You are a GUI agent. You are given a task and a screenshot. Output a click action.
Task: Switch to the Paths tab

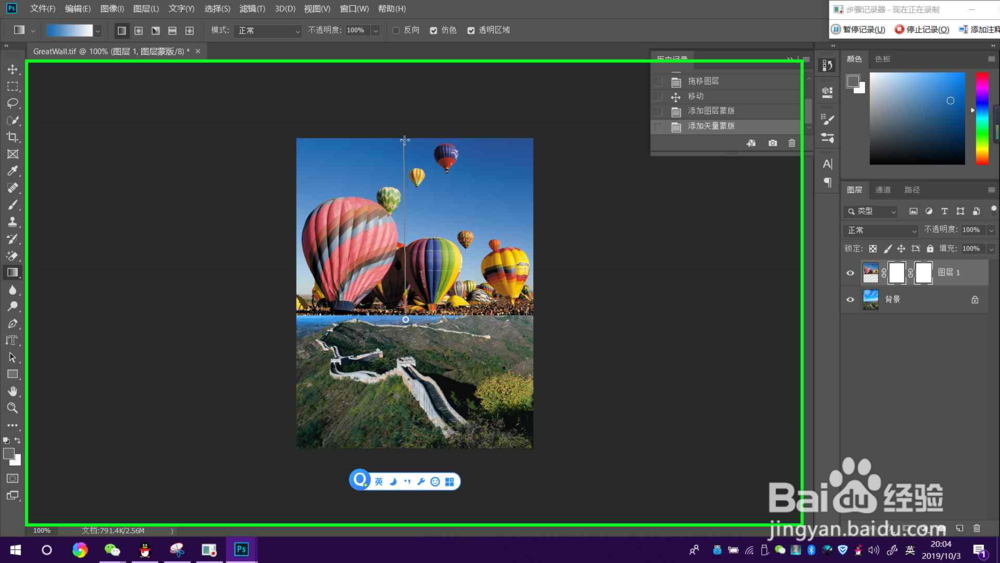coord(912,190)
